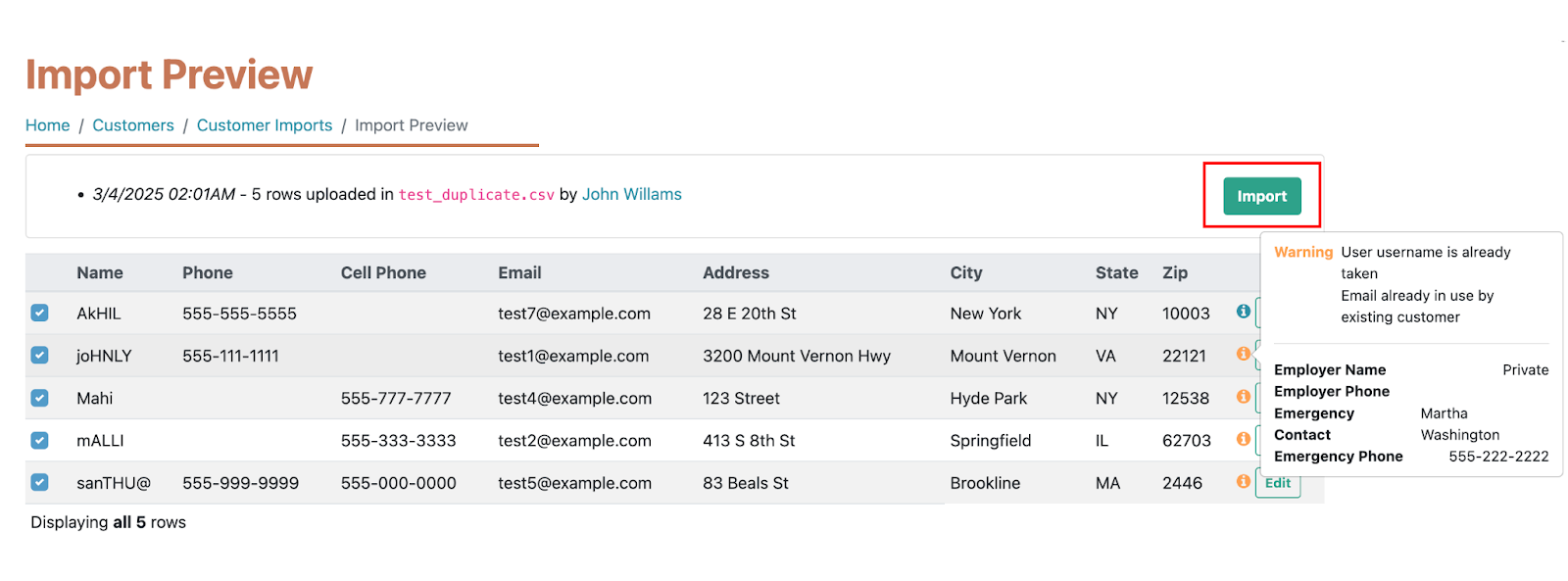Click Edit button in the sanTHU@ row

(x=1277, y=483)
